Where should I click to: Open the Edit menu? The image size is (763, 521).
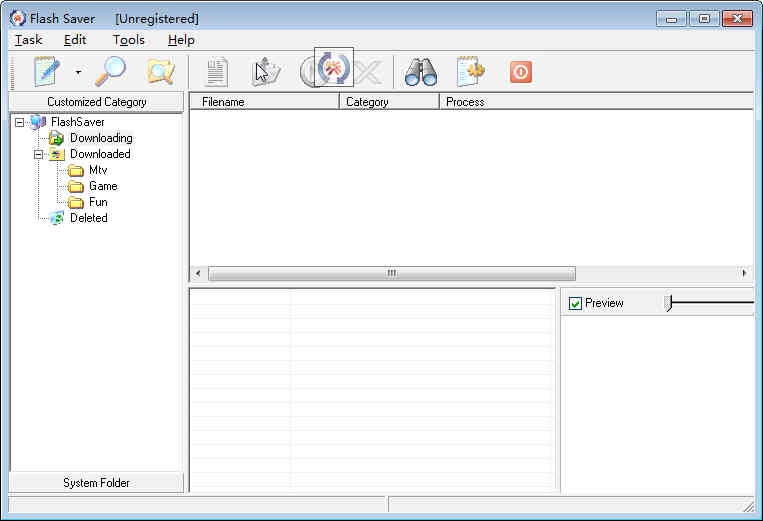pos(75,40)
